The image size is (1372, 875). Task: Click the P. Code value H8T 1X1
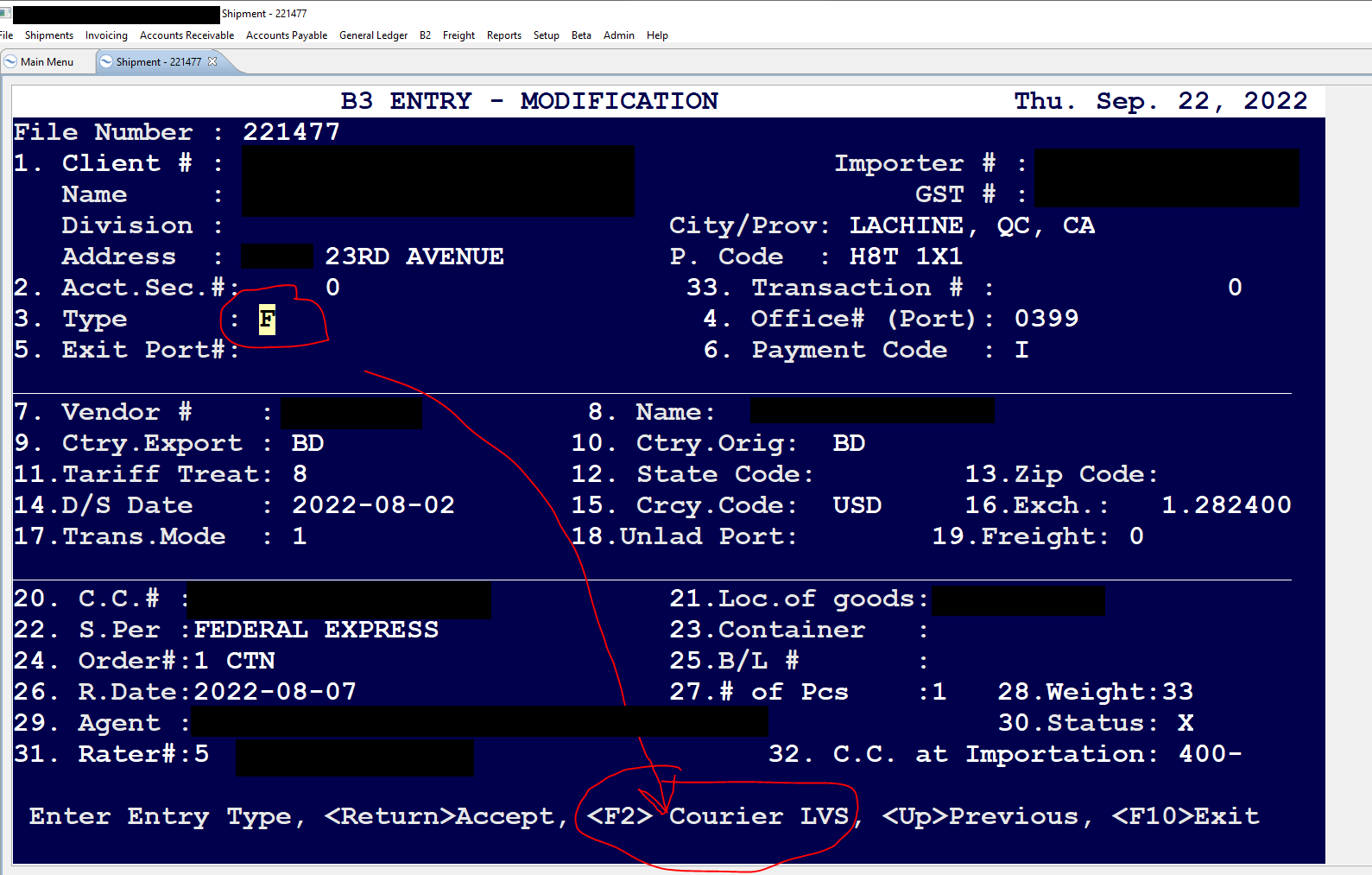[906, 257]
